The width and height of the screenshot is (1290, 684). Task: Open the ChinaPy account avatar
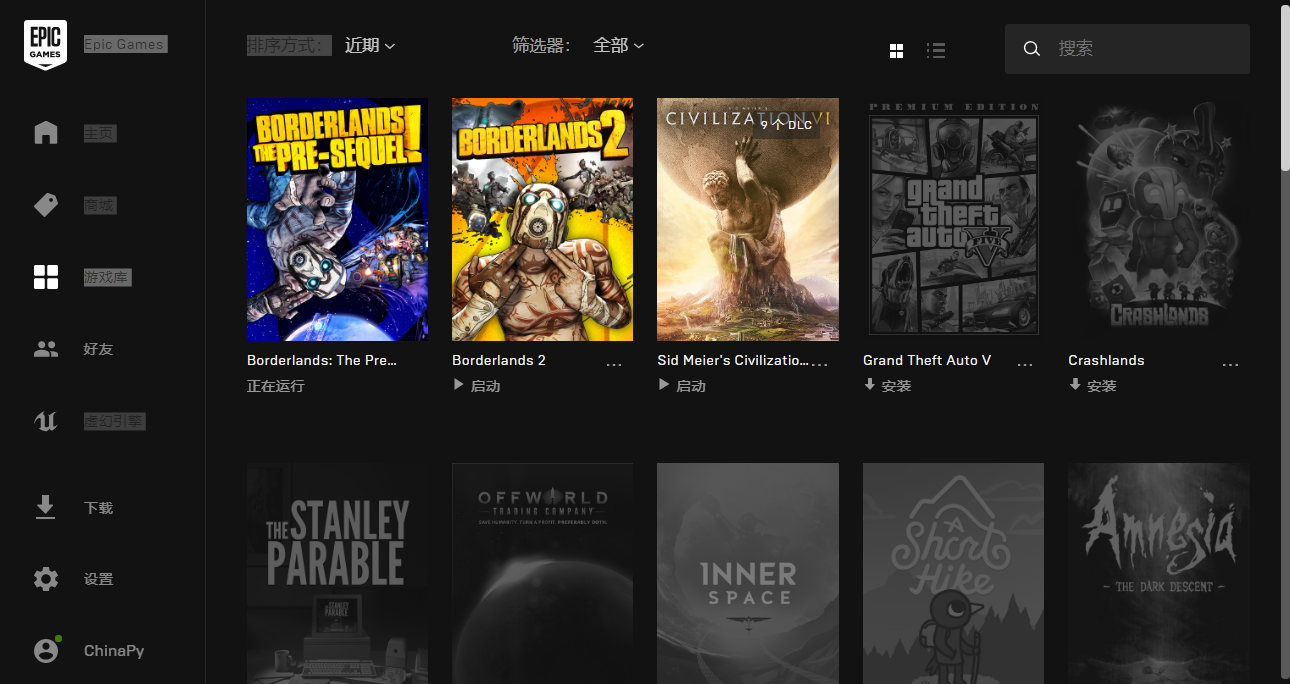click(46, 651)
